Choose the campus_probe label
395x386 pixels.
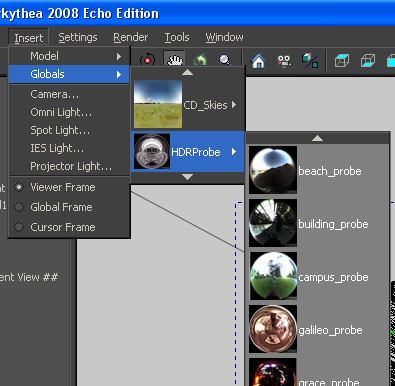coord(333,277)
